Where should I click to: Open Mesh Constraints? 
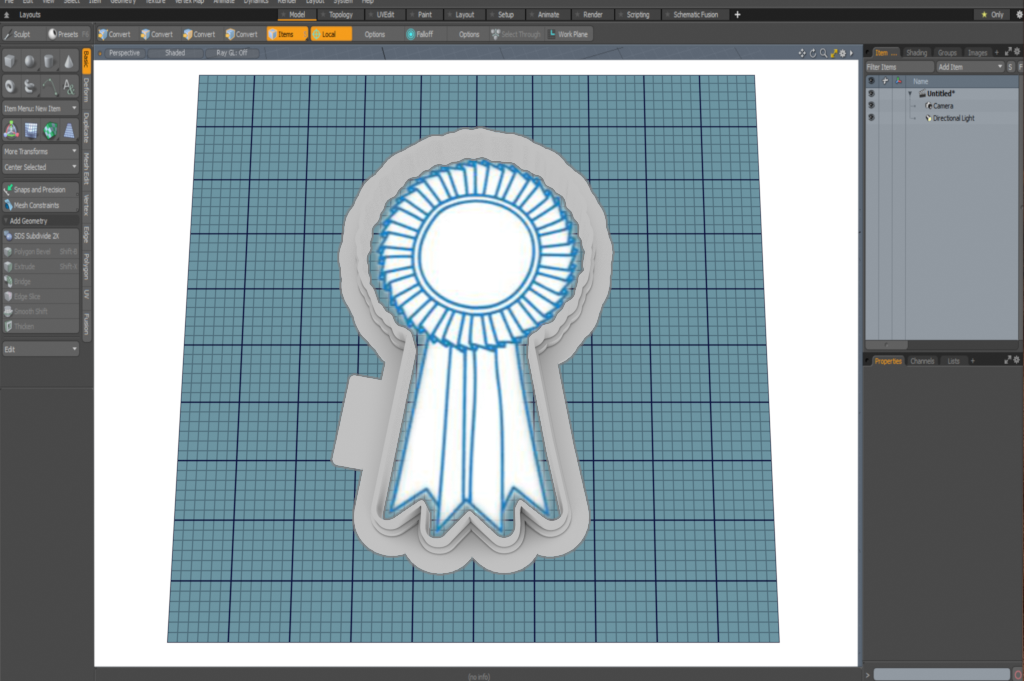(40, 205)
